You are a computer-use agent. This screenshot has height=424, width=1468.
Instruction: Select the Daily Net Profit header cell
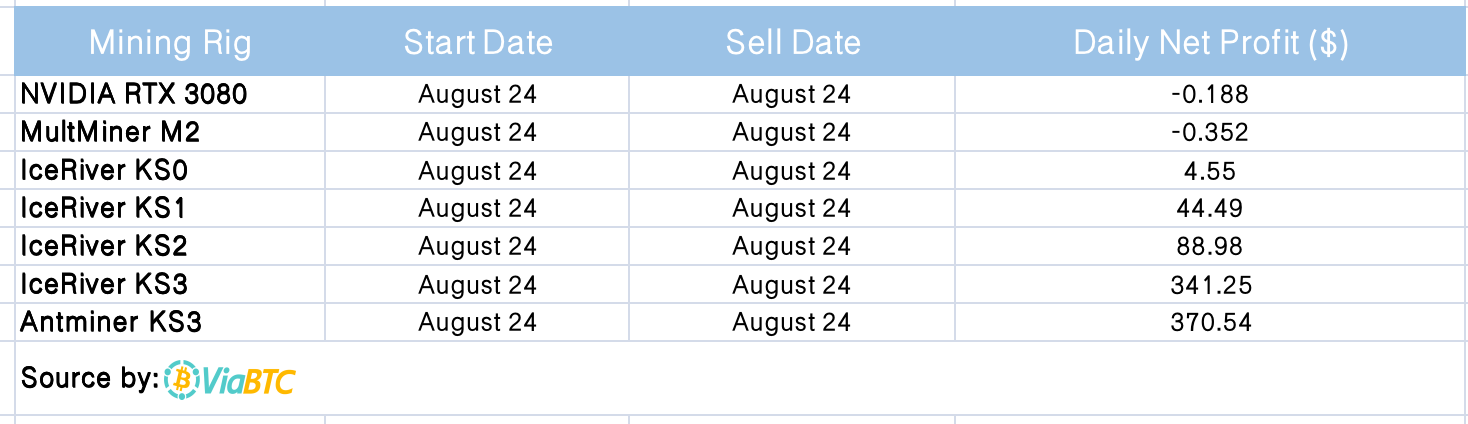(x=1210, y=43)
